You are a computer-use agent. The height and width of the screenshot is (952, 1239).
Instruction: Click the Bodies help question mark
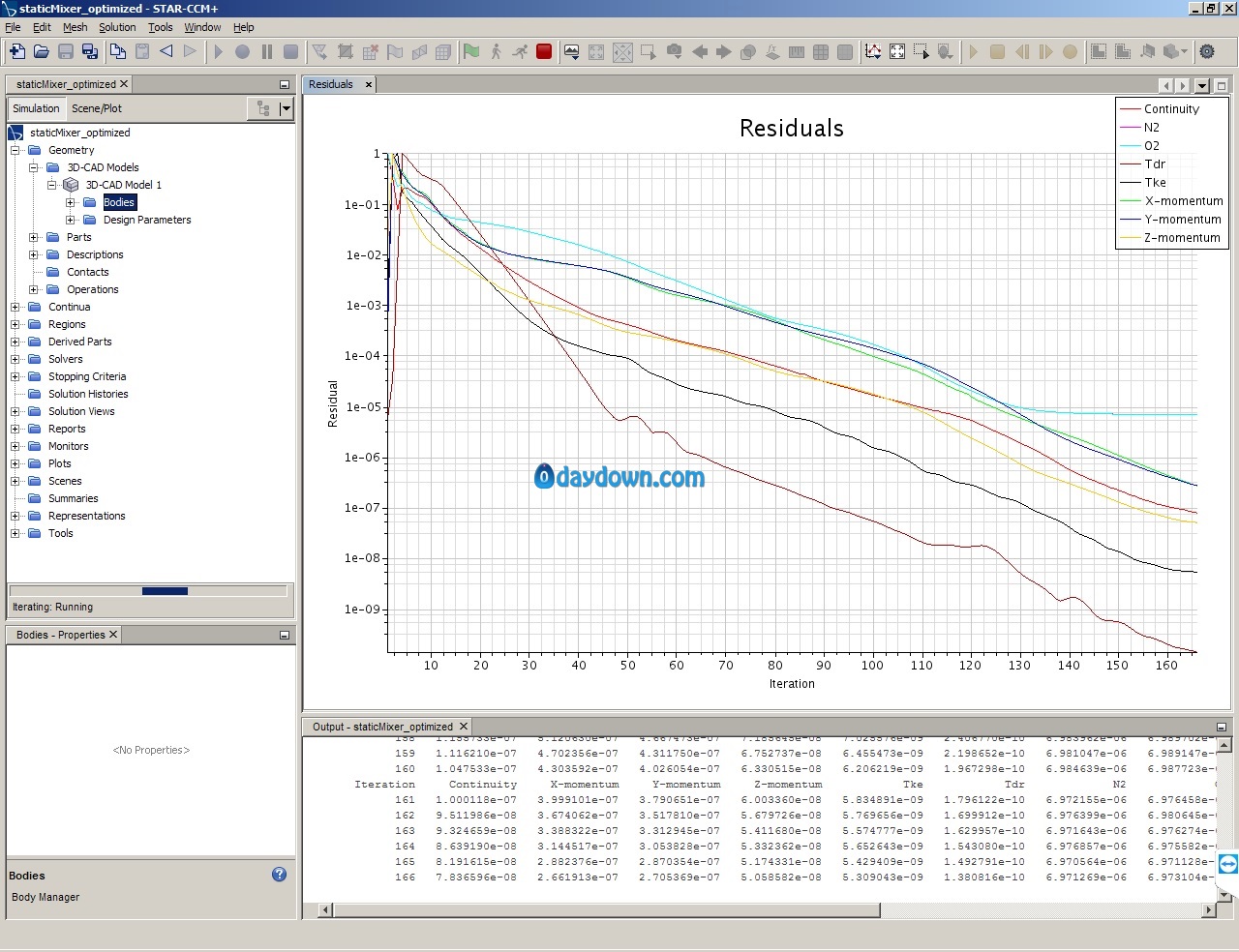click(x=279, y=875)
